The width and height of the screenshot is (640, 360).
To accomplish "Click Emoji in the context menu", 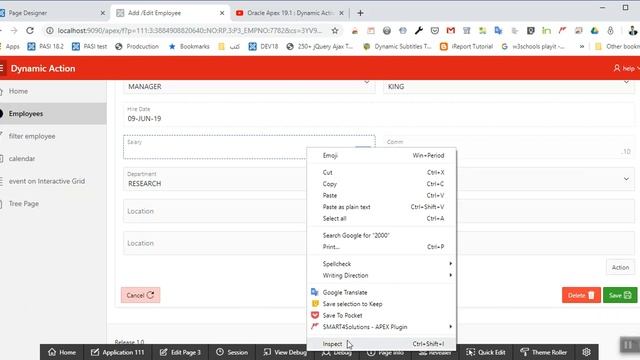I will click(x=381, y=156).
